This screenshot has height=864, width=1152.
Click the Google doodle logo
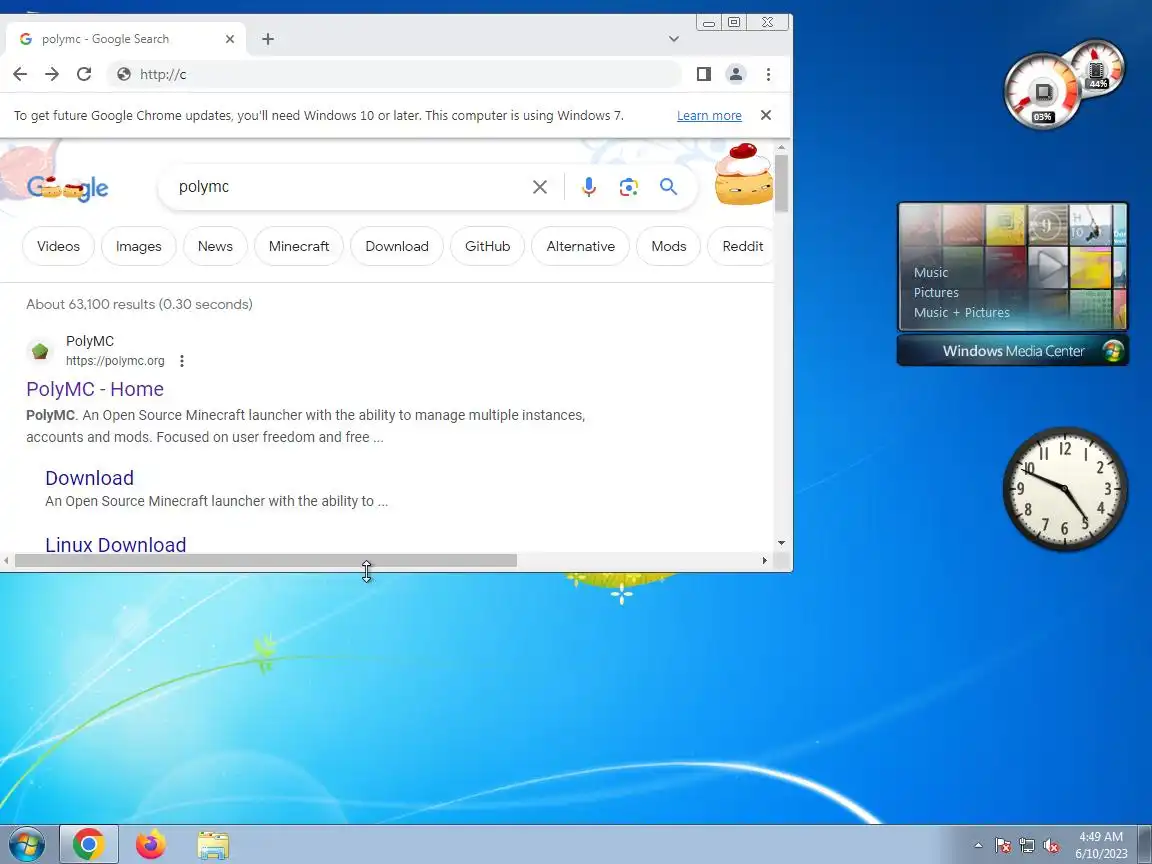point(67,188)
